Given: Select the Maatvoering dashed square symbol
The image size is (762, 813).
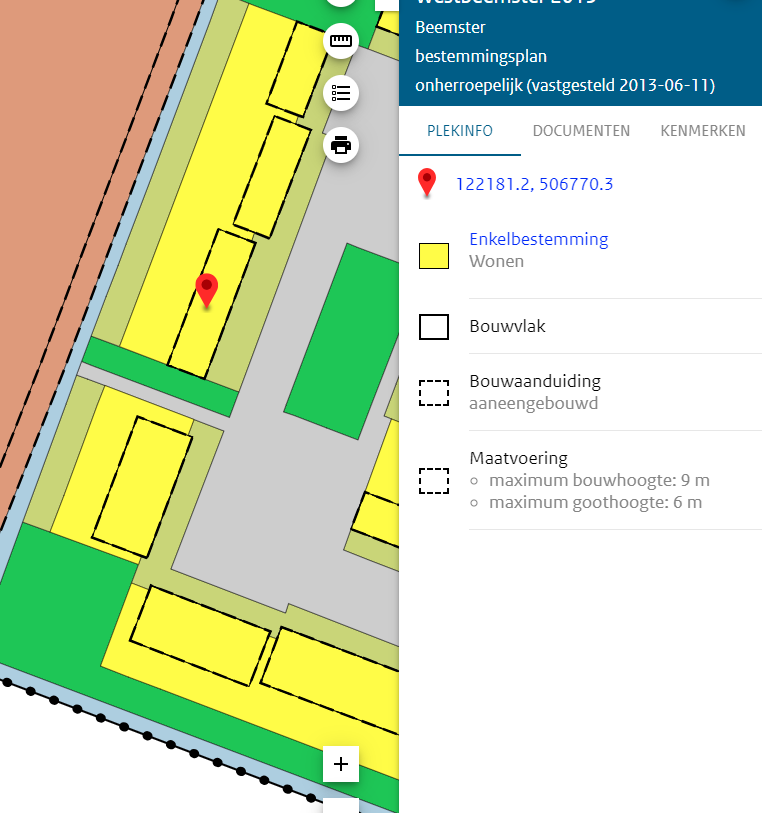Looking at the screenshot, I should 434,481.
